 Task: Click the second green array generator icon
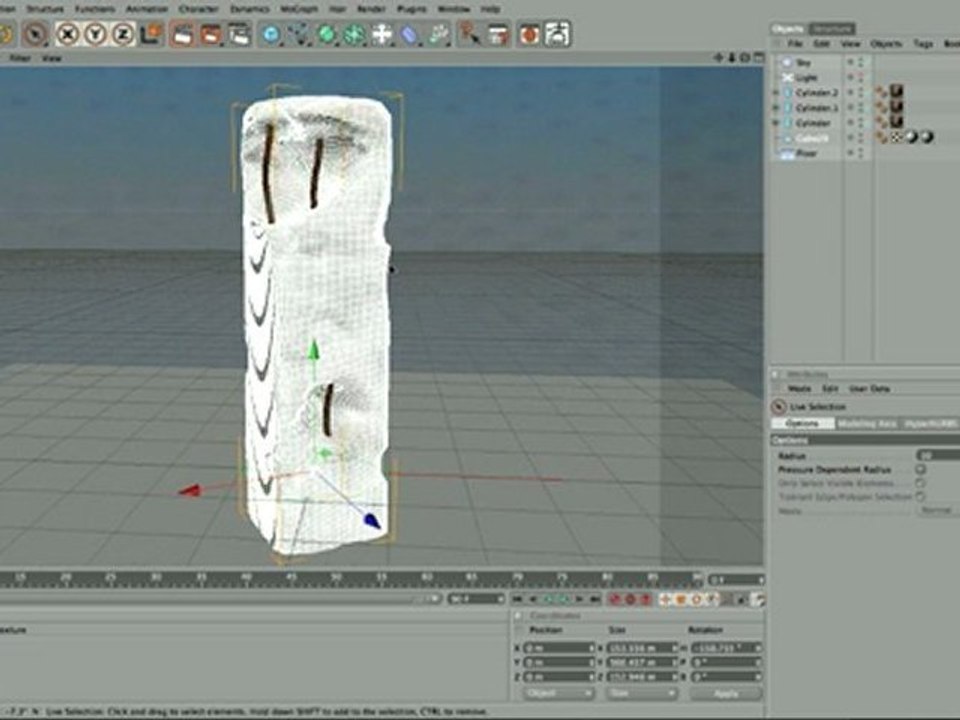(x=354, y=34)
